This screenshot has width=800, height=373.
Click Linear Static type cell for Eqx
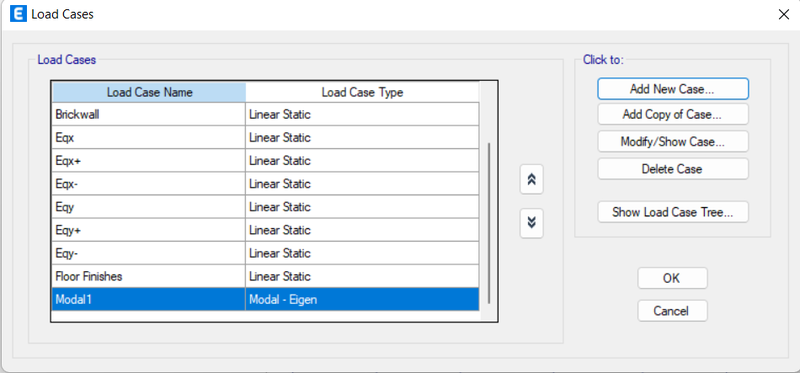(x=362, y=138)
